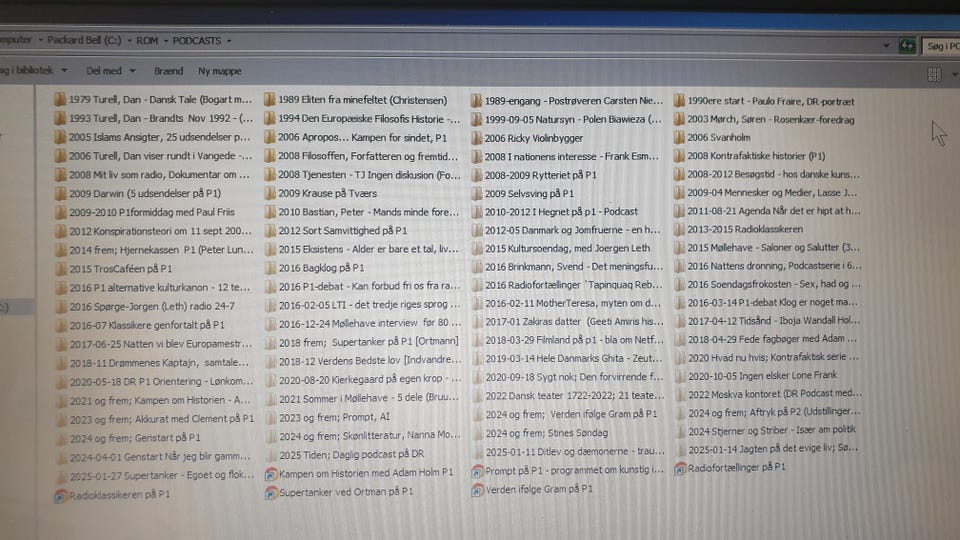Select folder icon for 2009 Krause på Tværs
Viewport: 960px width, 540px height.
270,193
